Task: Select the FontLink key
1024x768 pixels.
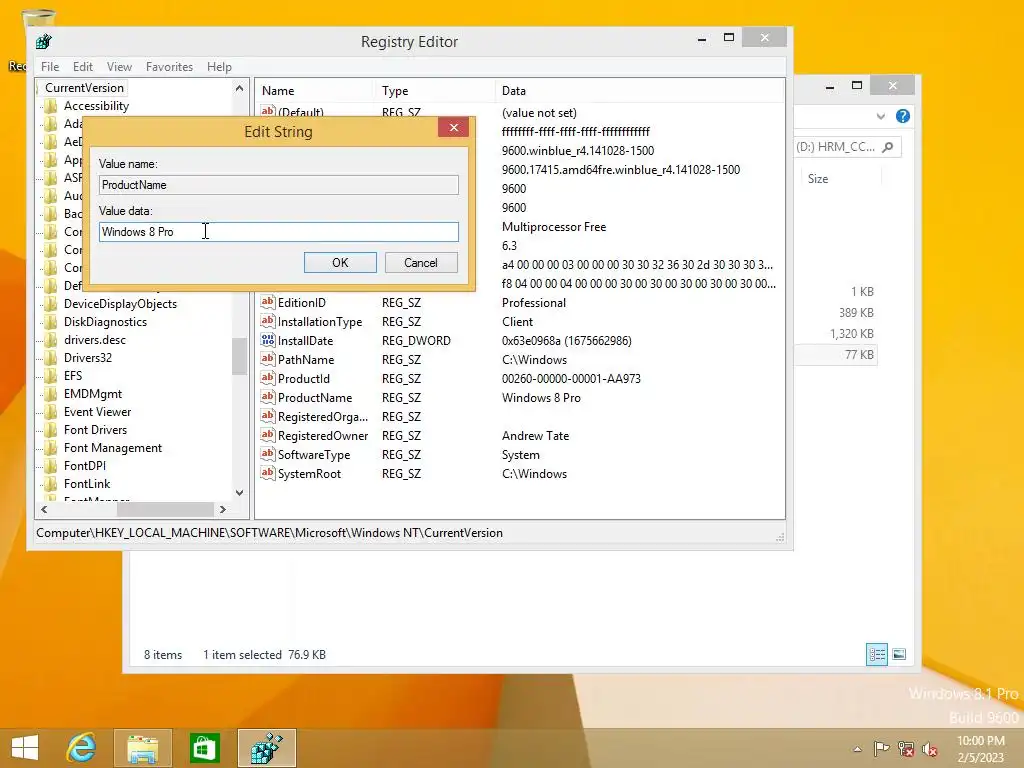Action: (87, 484)
